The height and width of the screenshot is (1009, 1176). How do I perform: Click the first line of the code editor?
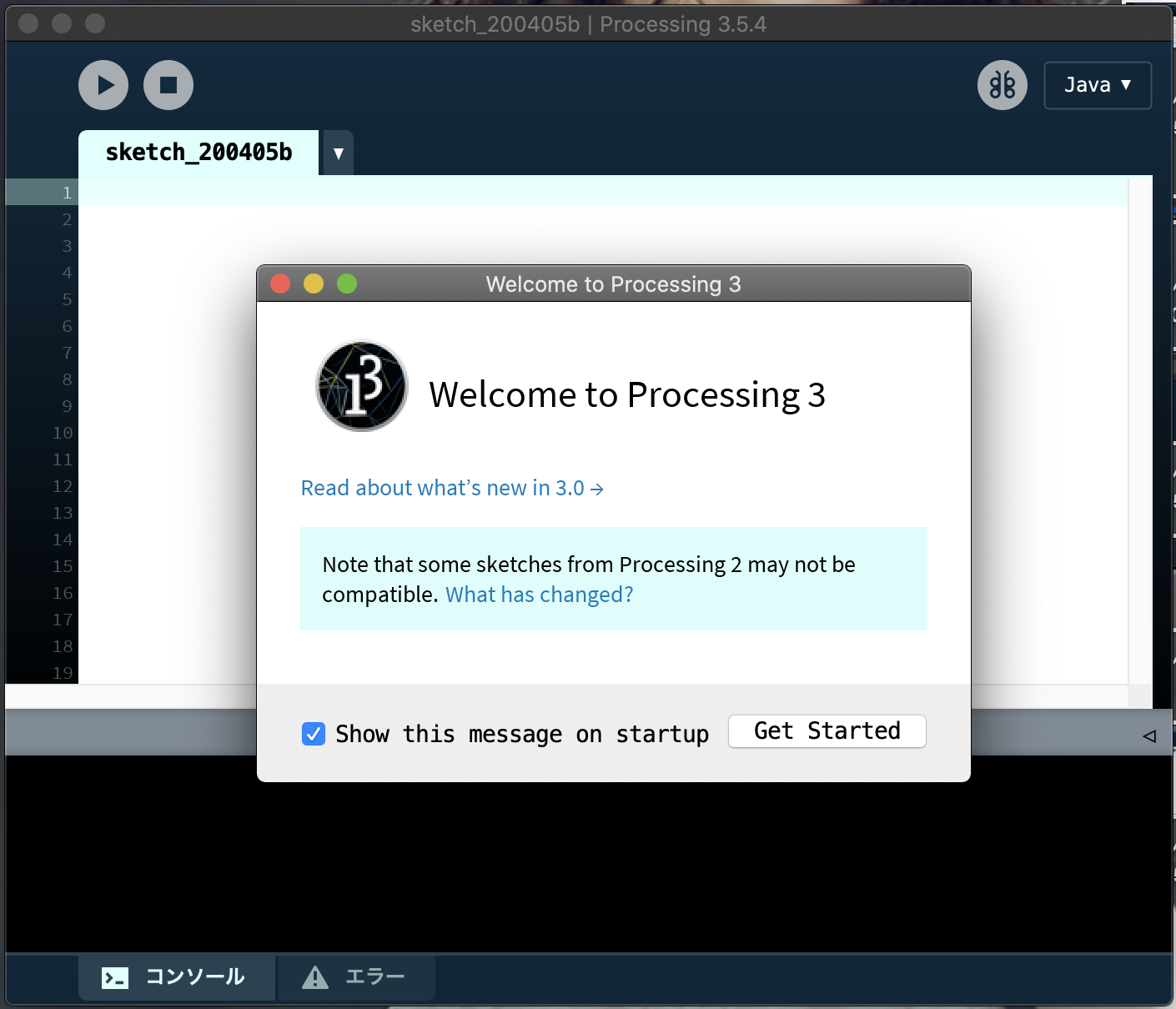pyautogui.click(x=603, y=192)
